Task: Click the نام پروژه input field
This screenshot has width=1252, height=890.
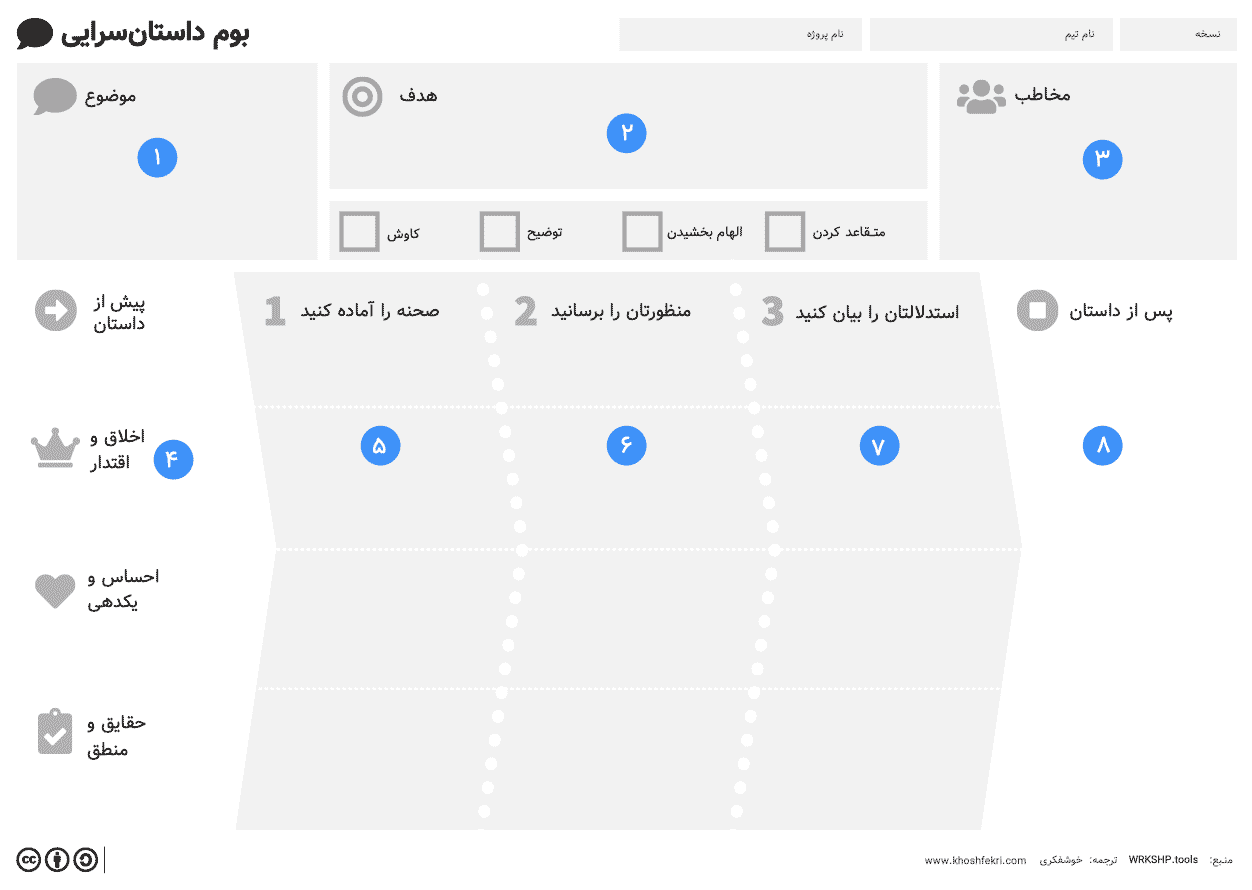Action: coord(741,34)
